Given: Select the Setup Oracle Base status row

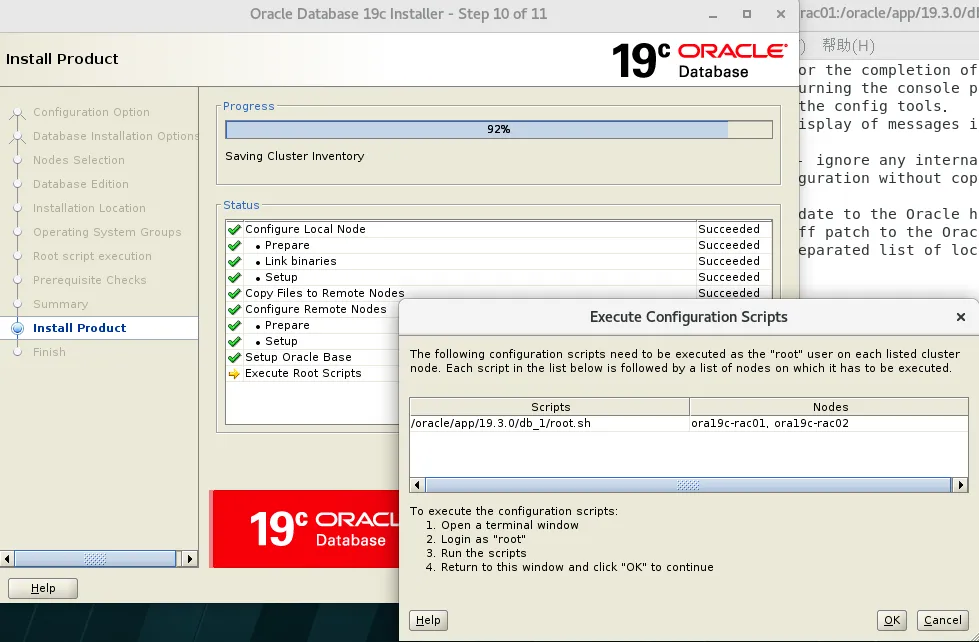Looking at the screenshot, I should click(312, 357).
